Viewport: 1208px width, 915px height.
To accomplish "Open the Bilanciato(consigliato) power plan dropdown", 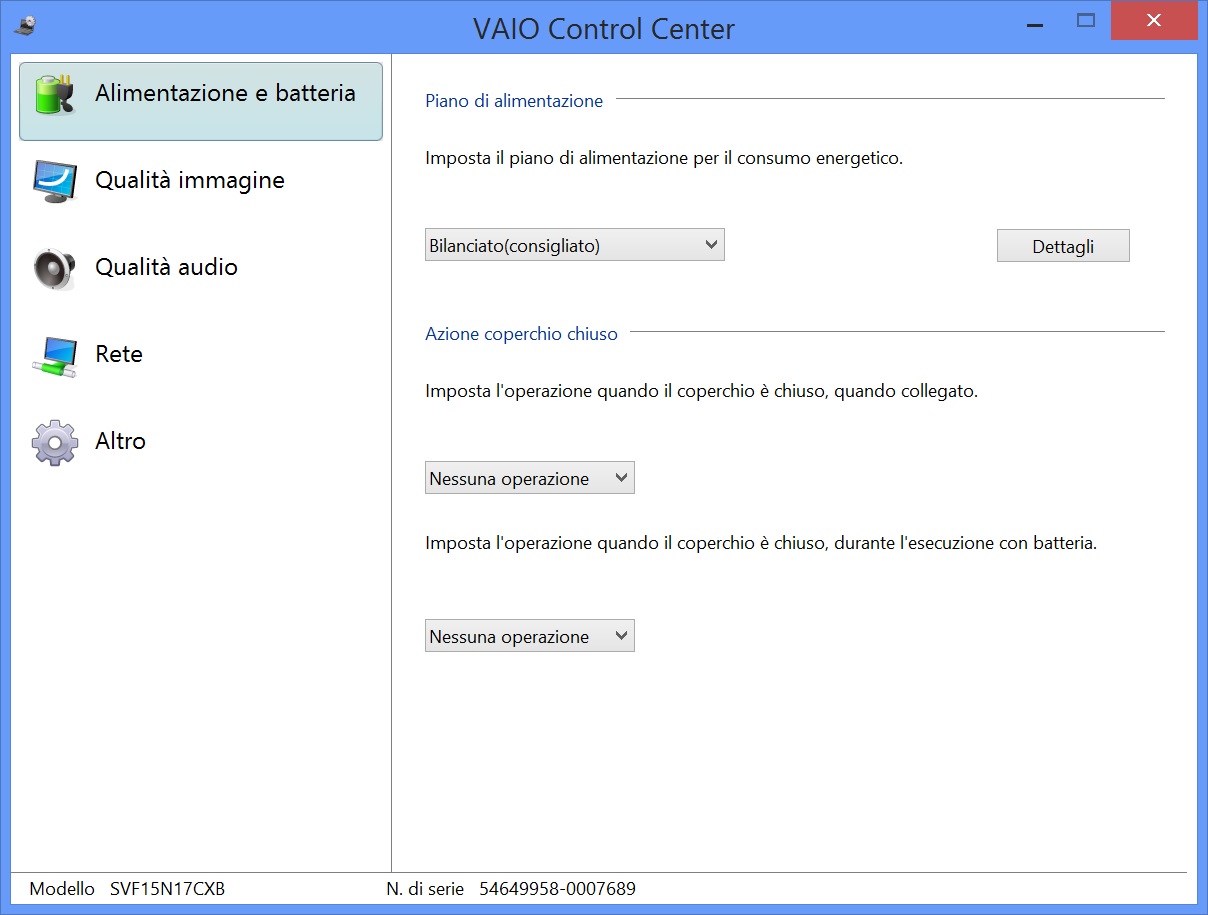I will [574, 245].
